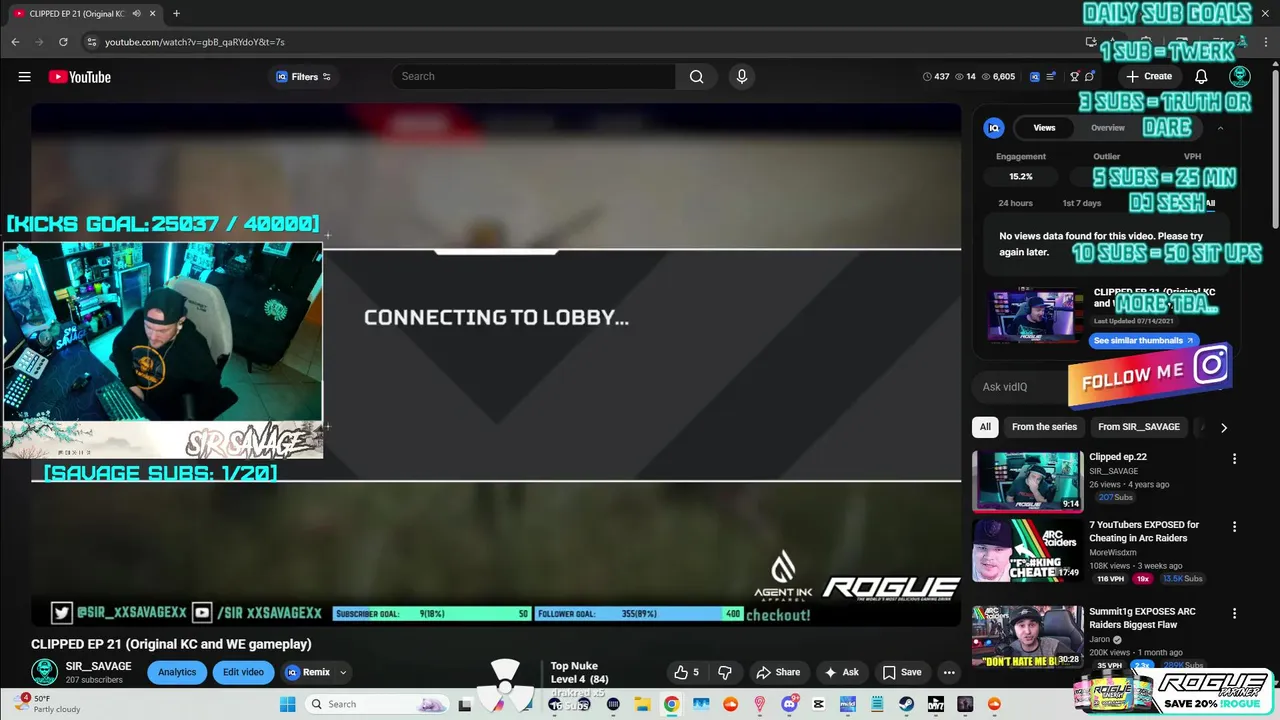Dislike the video with thumbs-down

[725, 672]
